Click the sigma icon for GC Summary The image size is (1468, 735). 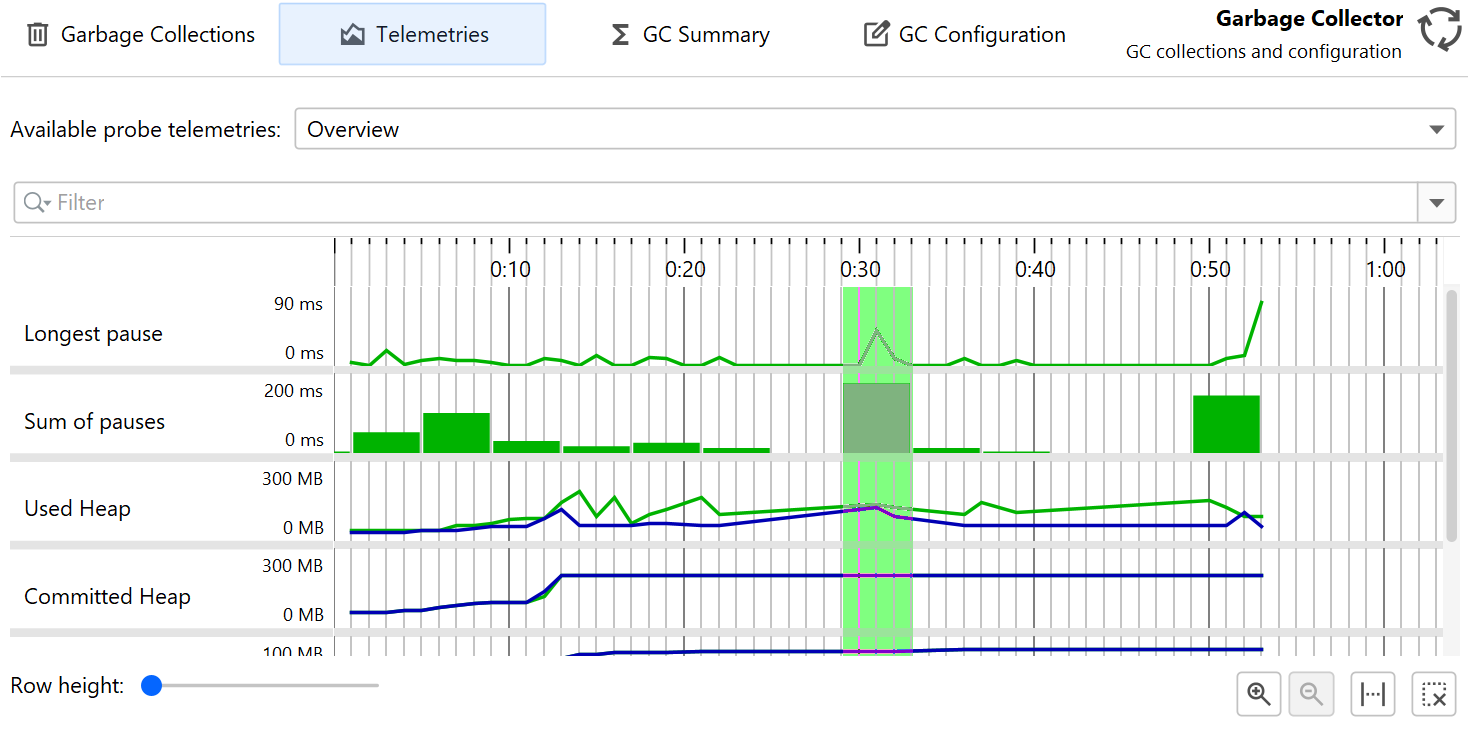pos(620,35)
